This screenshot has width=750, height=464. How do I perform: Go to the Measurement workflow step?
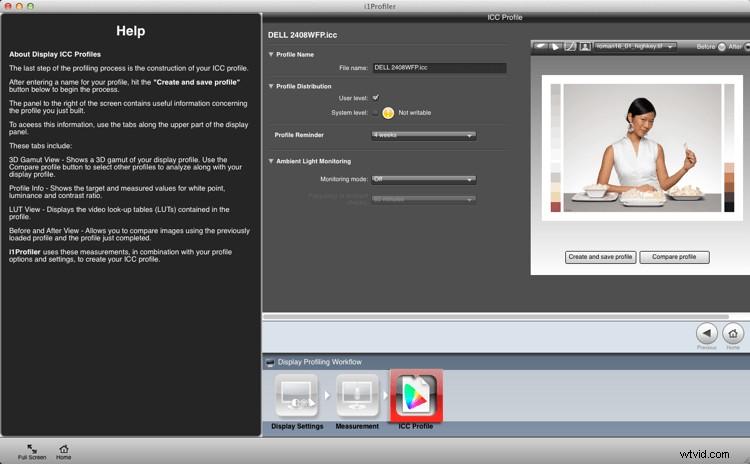point(357,397)
